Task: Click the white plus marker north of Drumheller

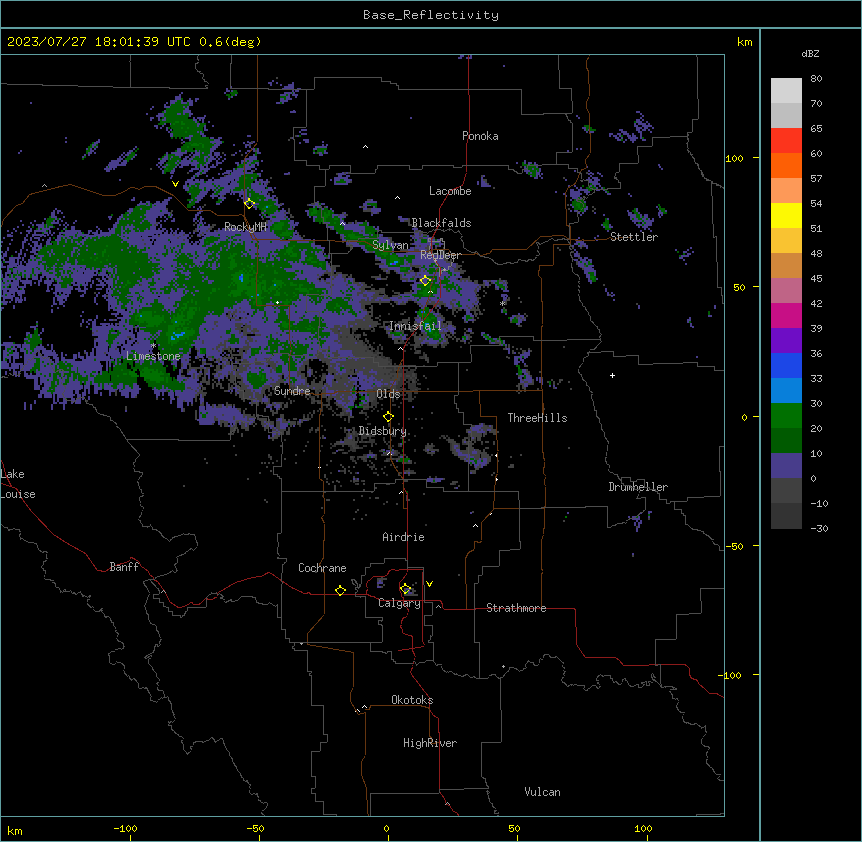Action: point(612,375)
